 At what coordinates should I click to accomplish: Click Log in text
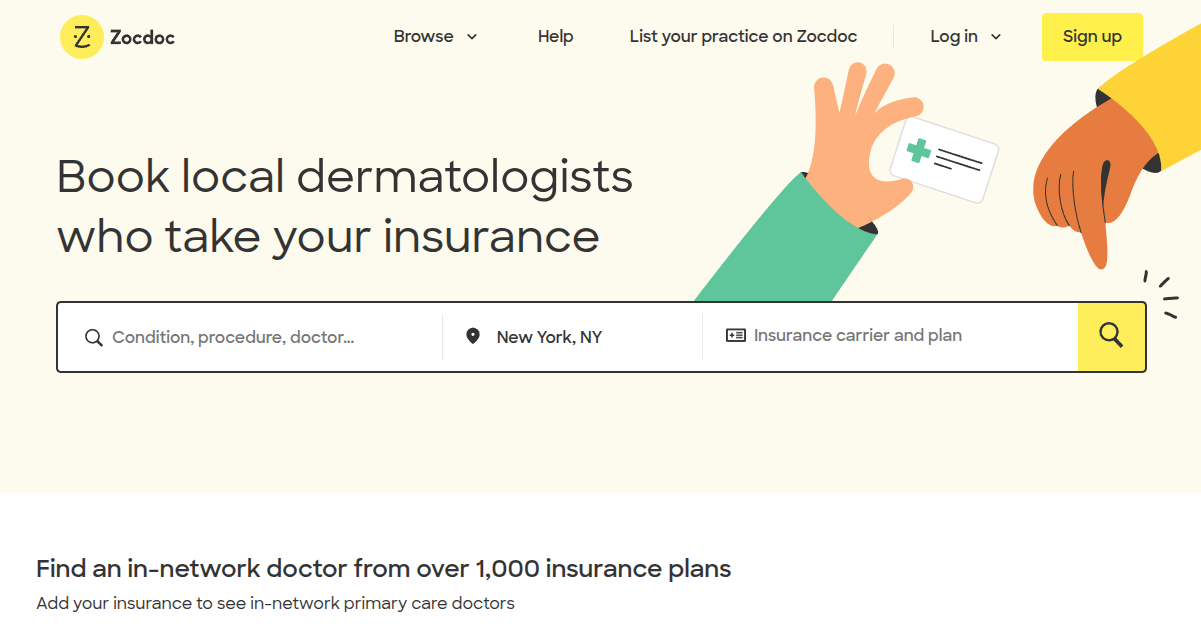[954, 37]
